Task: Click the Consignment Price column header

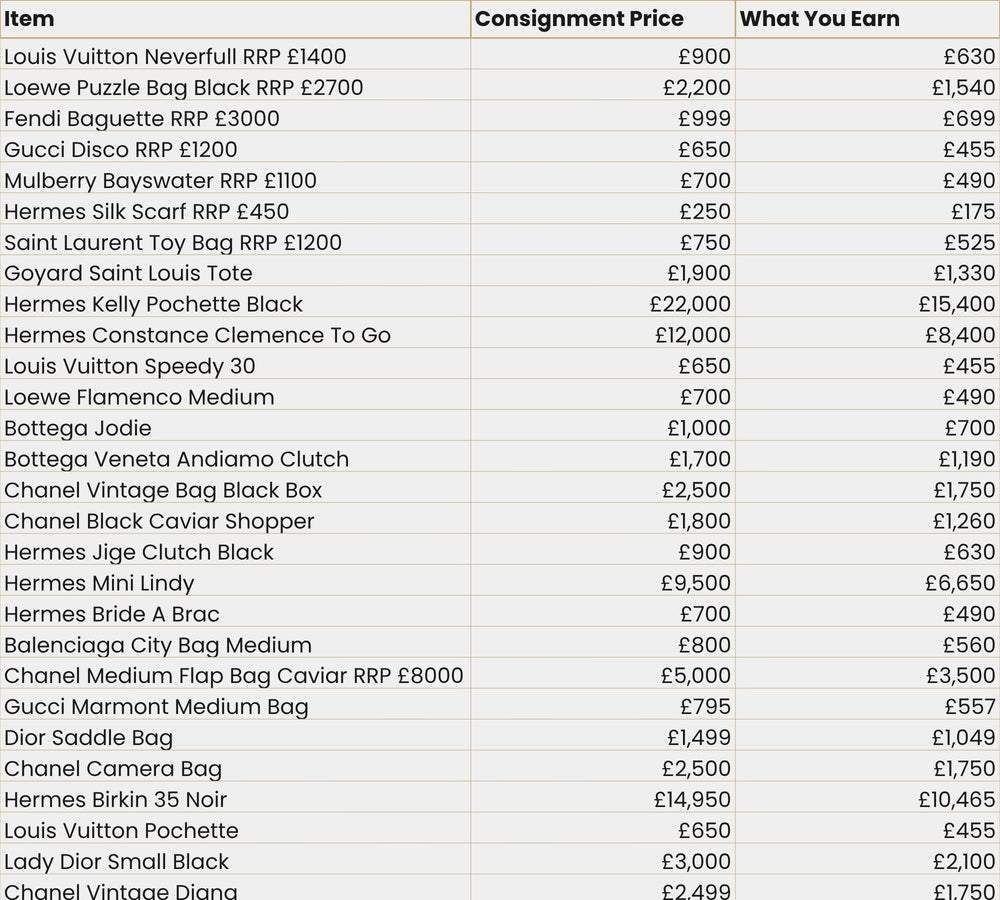Action: click(x=579, y=19)
